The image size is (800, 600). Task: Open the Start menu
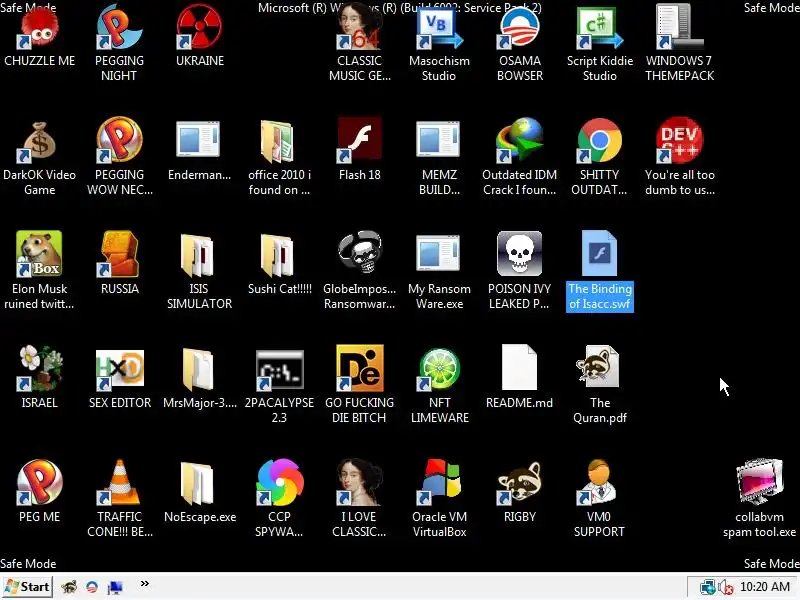point(27,587)
